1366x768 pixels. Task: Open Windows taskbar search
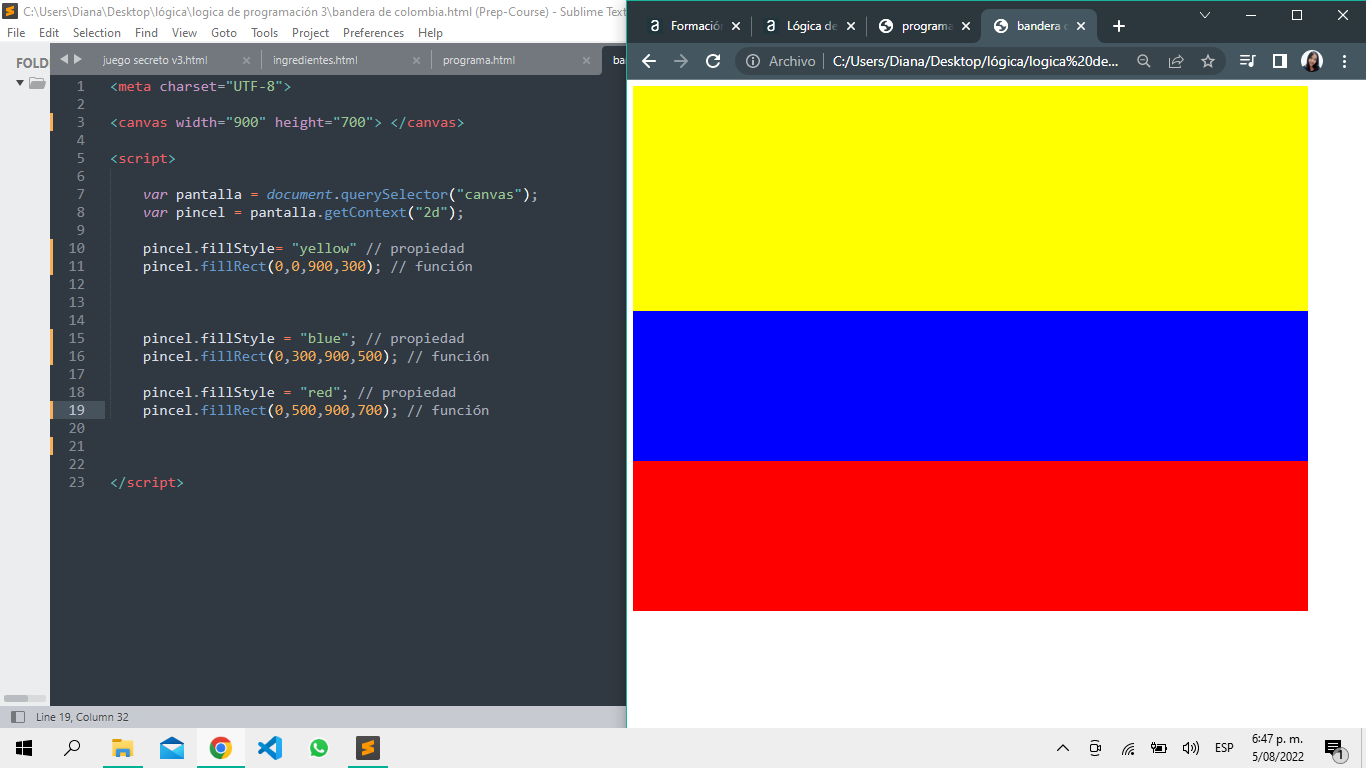(x=72, y=748)
